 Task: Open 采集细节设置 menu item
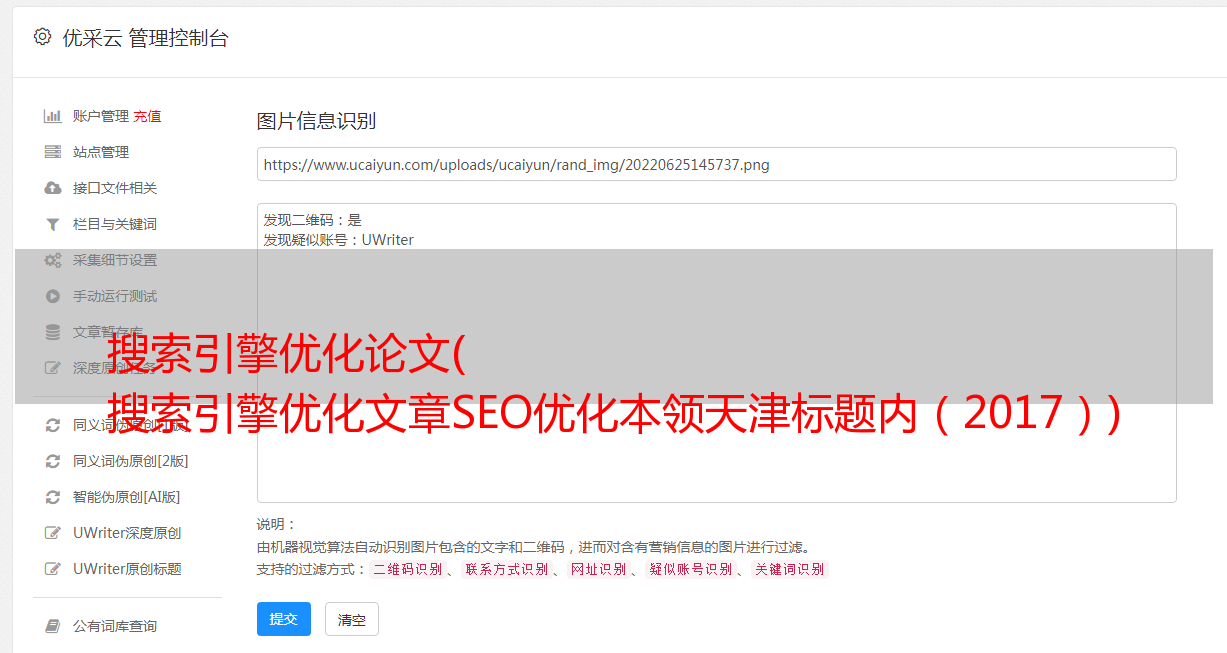(115, 260)
